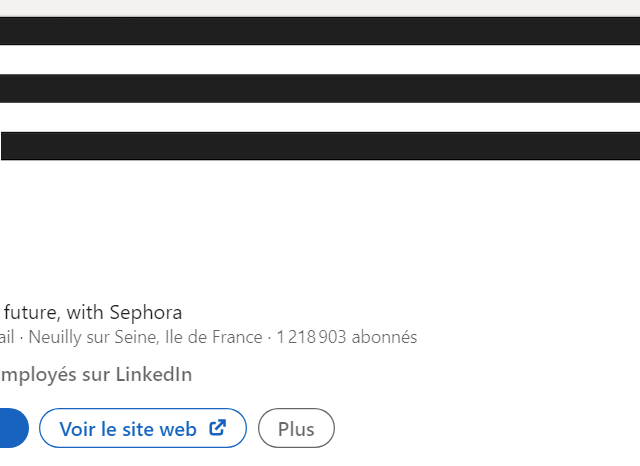Click white gap between middle and bottom stripes
Image resolution: width=640 pixels, height=466 pixels.
point(320,118)
